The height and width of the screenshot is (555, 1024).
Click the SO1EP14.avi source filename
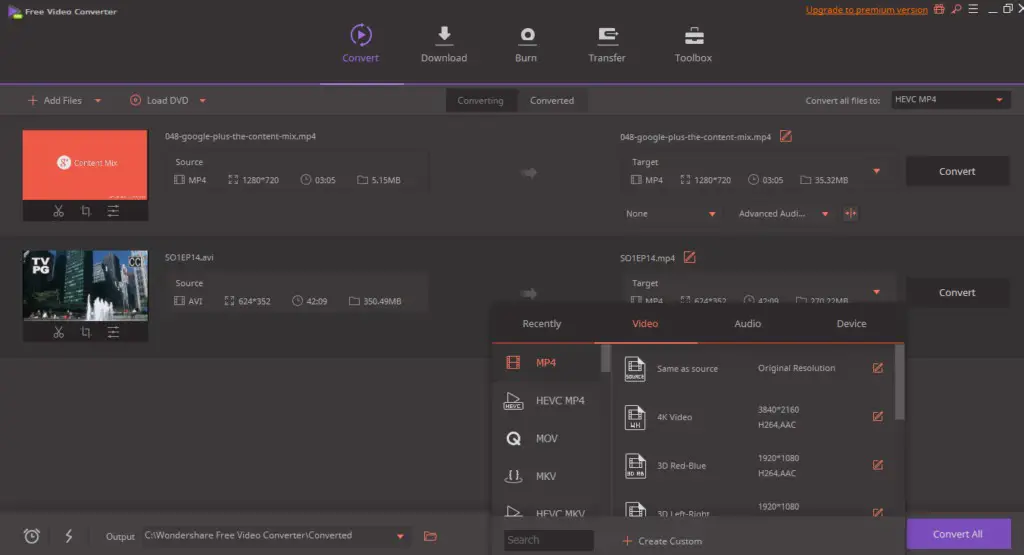click(189, 257)
